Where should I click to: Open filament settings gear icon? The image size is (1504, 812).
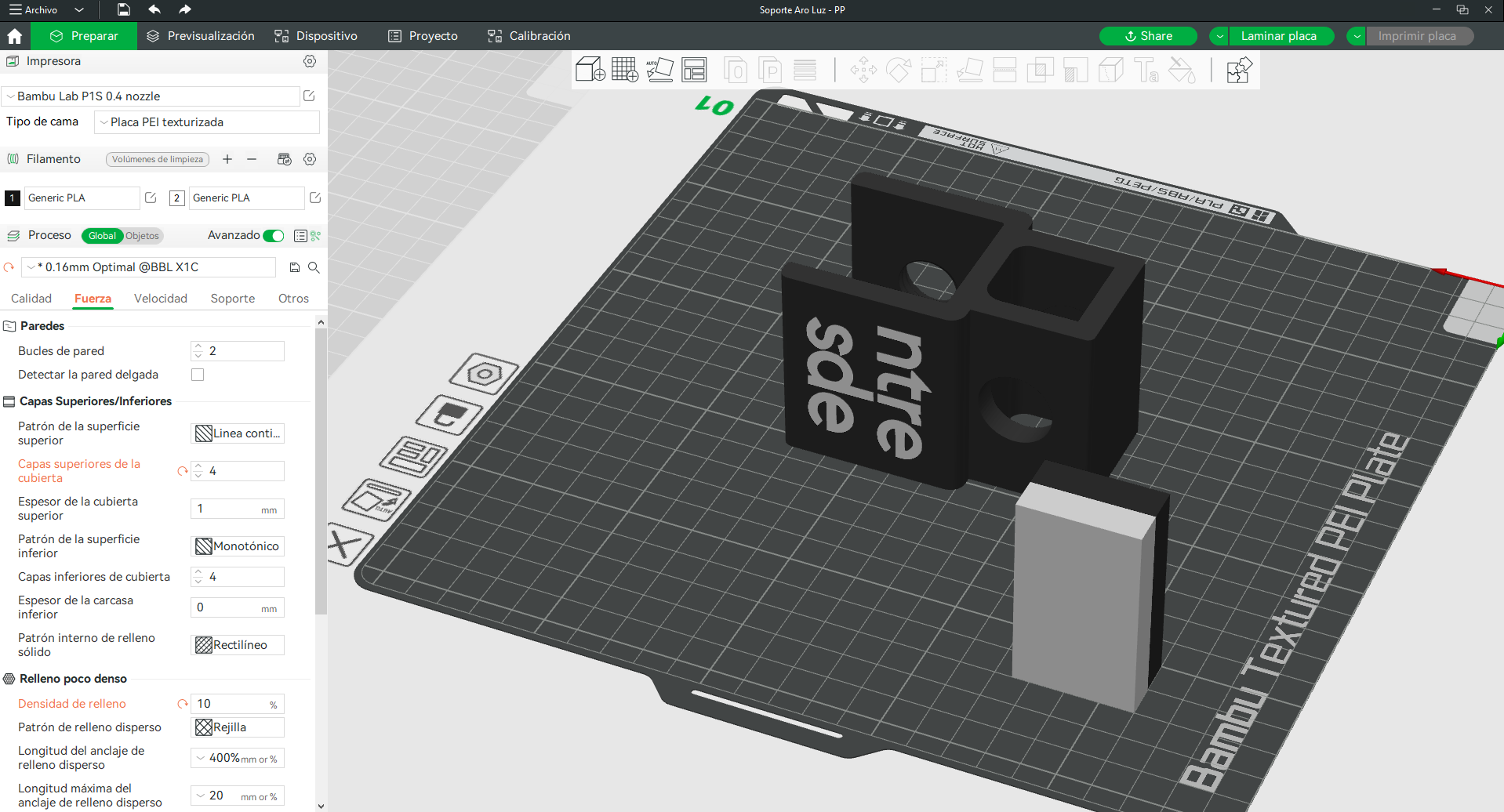(310, 159)
